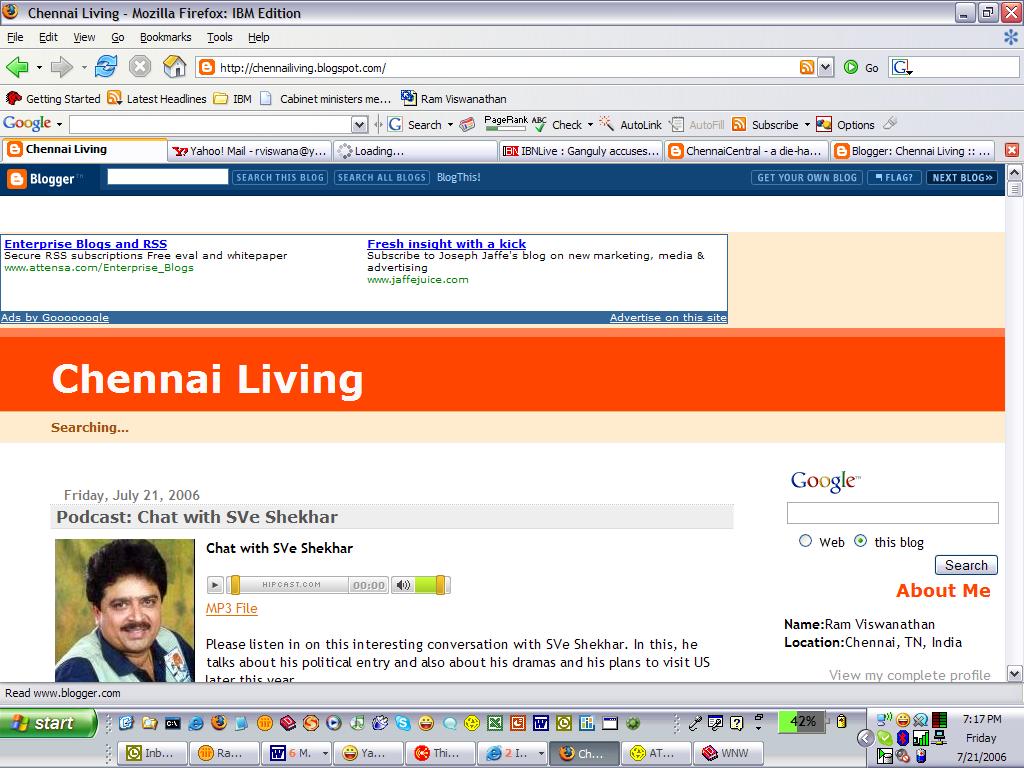Click the AutoFill toolbar button

tap(697, 124)
